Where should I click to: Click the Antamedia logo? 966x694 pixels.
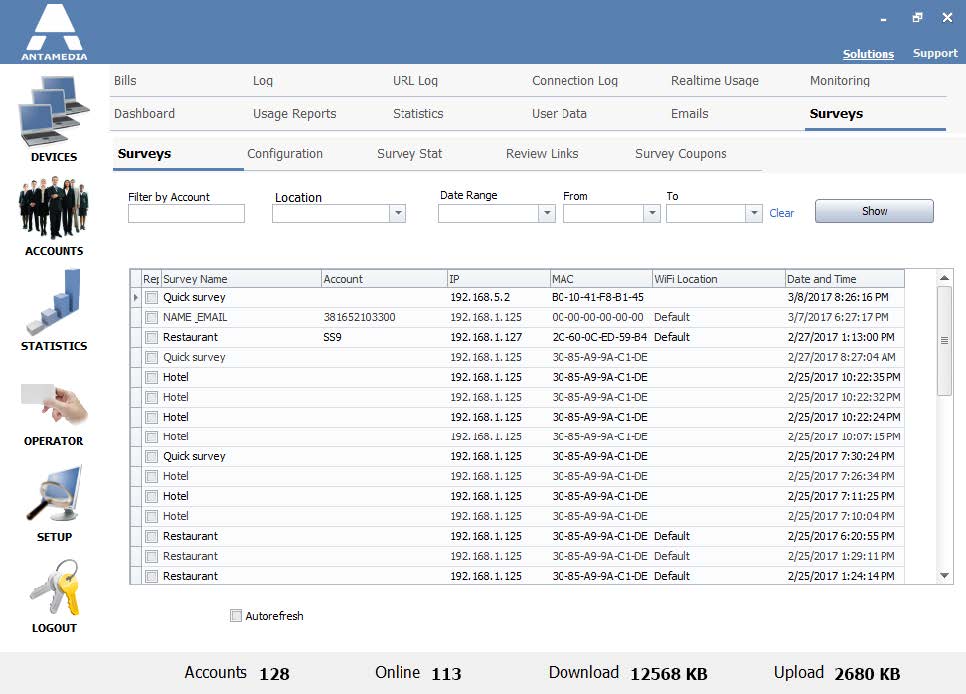54,32
